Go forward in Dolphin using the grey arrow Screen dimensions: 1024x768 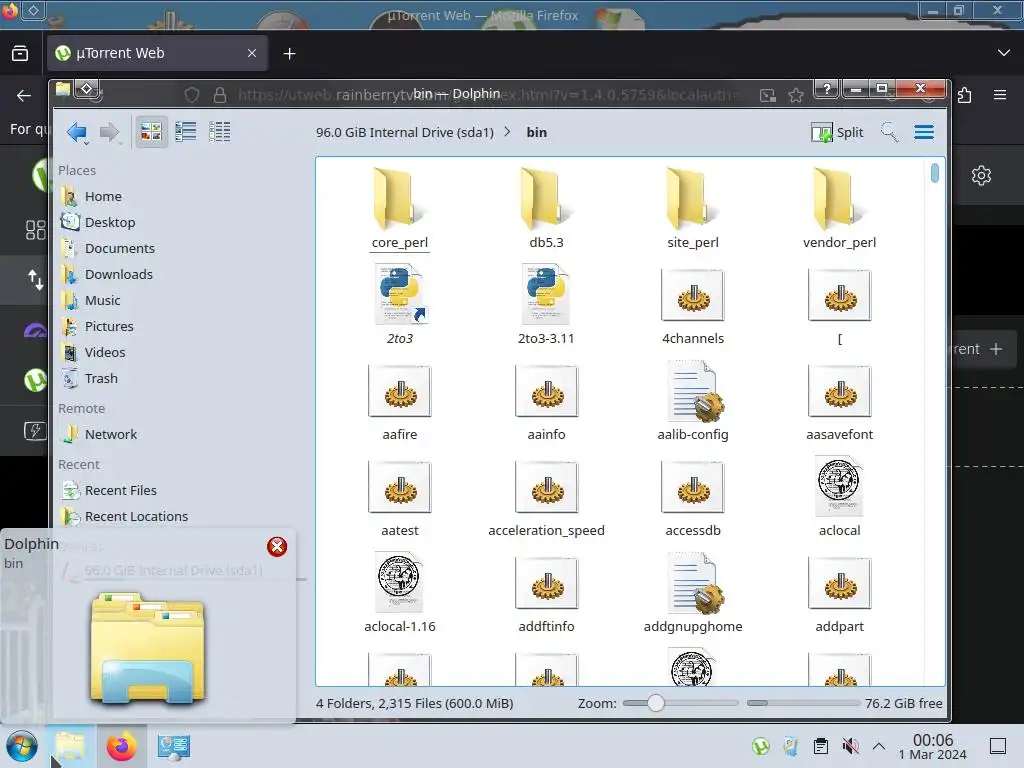coord(109,133)
